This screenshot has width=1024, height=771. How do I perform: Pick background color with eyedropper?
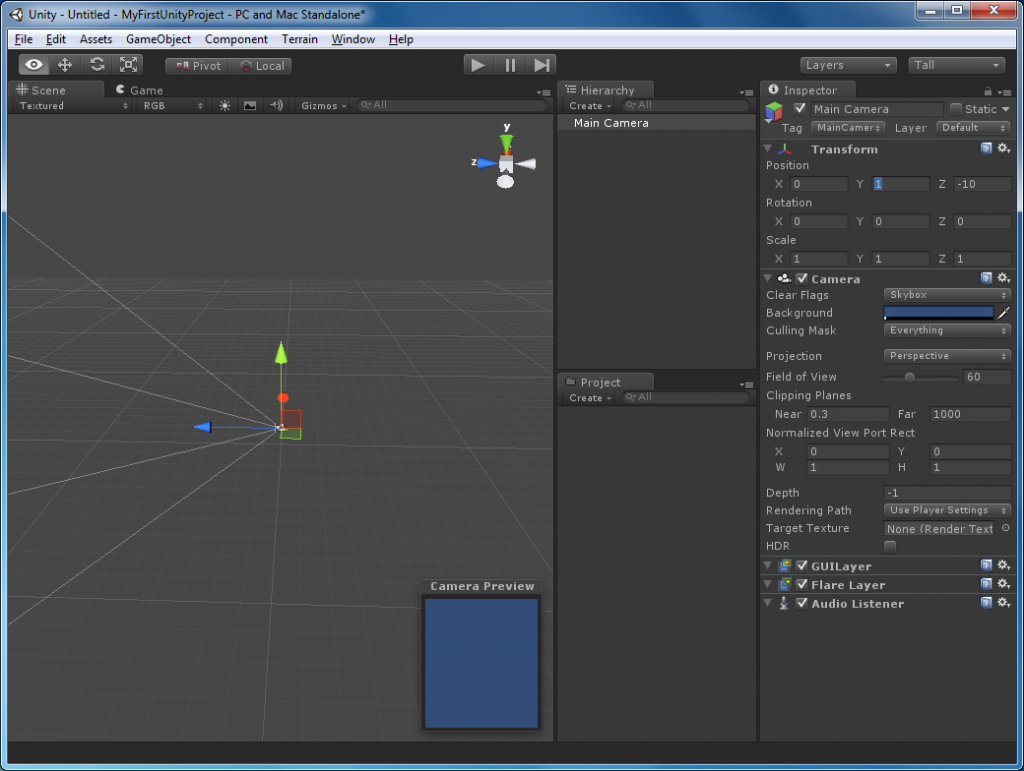click(x=1004, y=313)
